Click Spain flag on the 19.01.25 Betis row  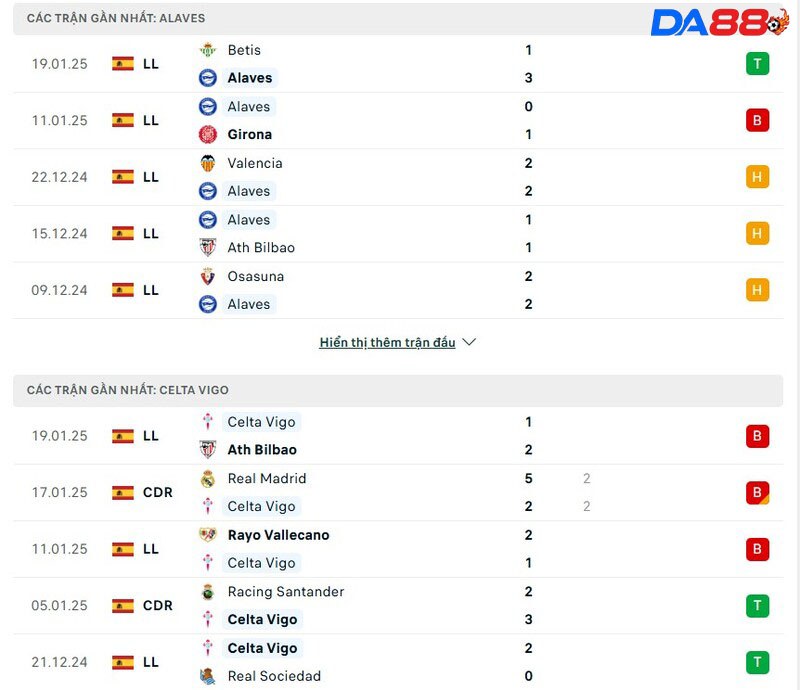click(x=123, y=64)
